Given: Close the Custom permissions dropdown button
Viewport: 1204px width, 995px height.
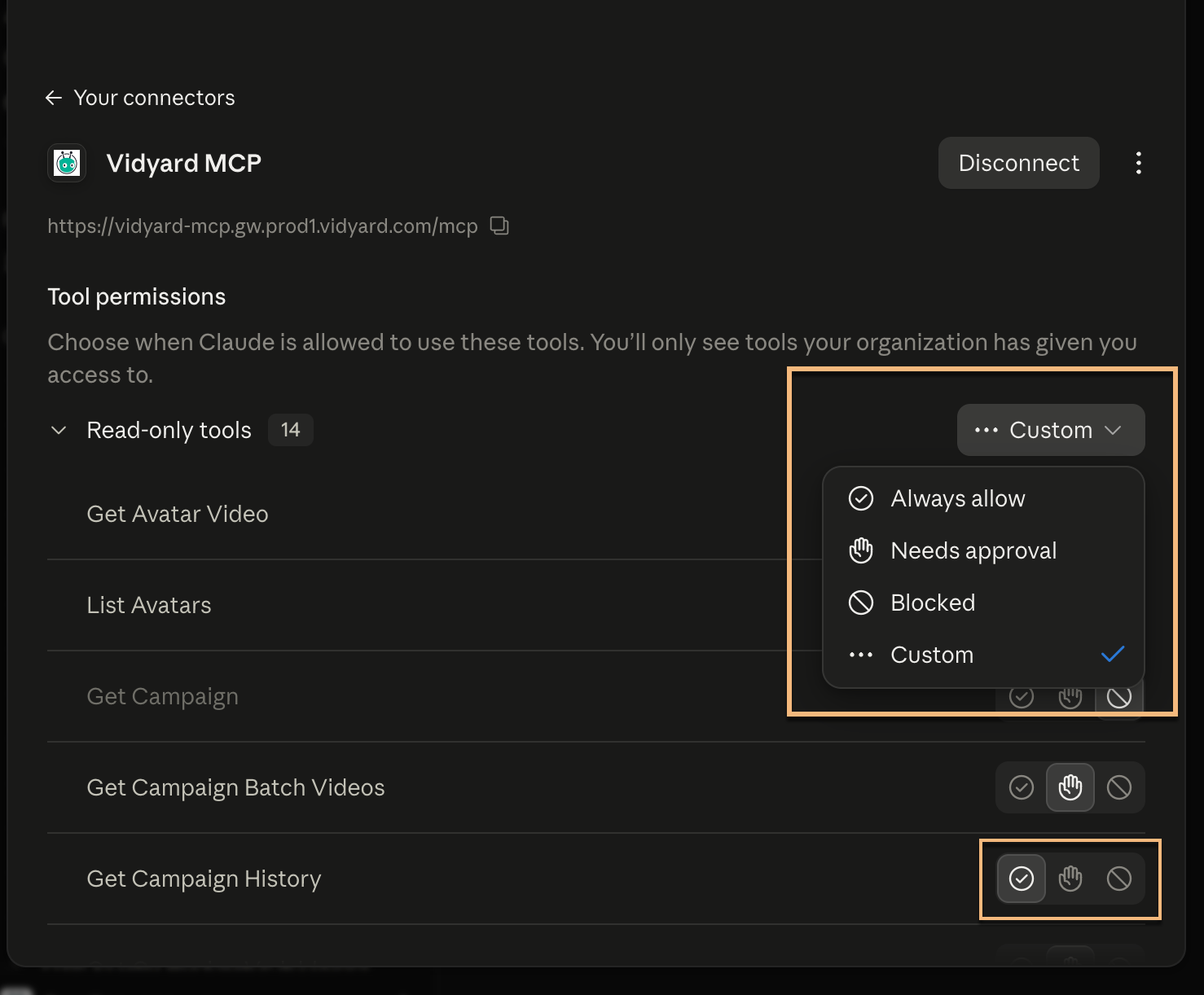Looking at the screenshot, I should click(x=1051, y=430).
